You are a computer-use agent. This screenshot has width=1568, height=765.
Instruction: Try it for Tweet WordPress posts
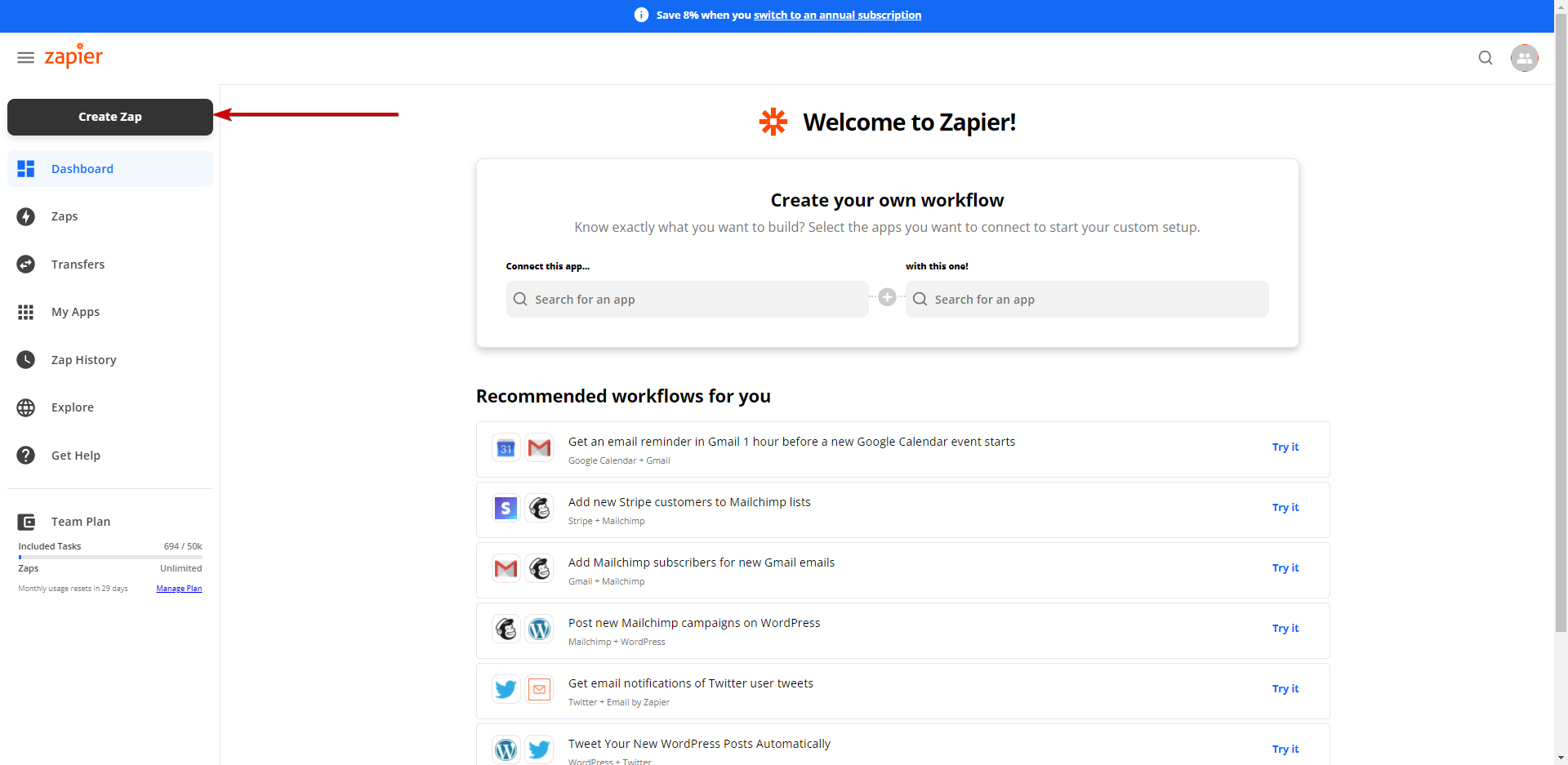coord(1285,749)
